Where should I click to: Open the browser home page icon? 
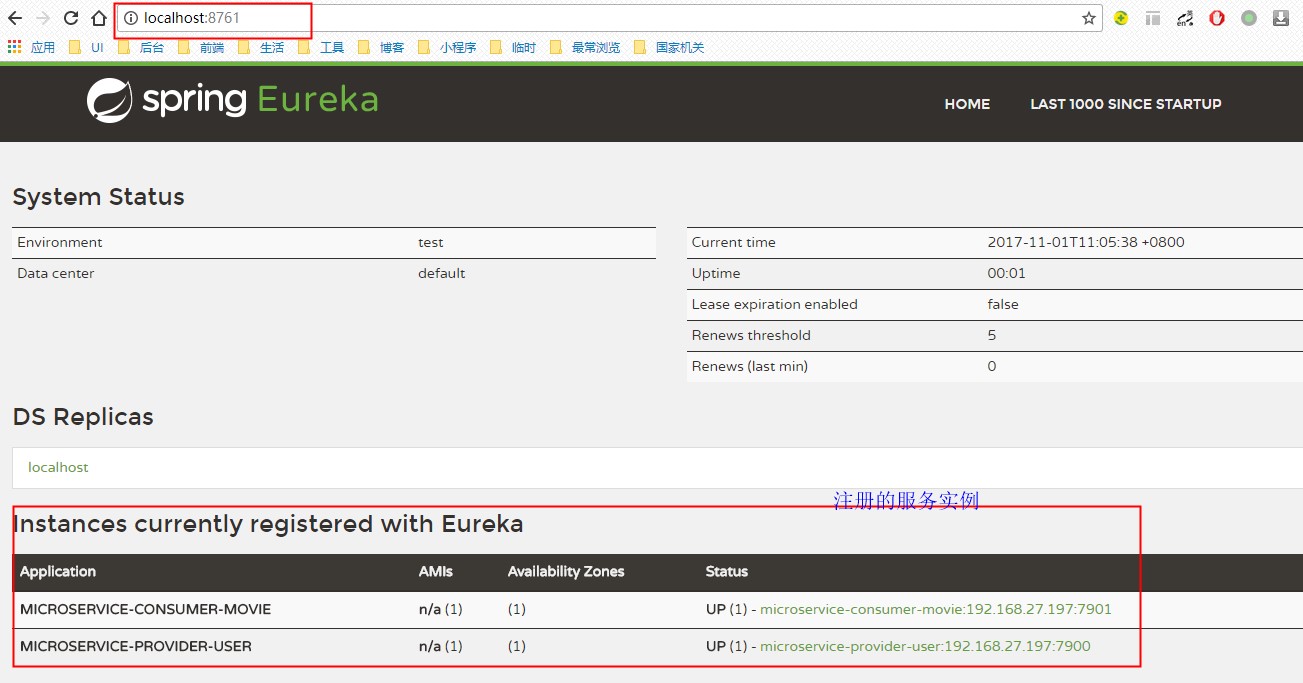[x=98, y=18]
